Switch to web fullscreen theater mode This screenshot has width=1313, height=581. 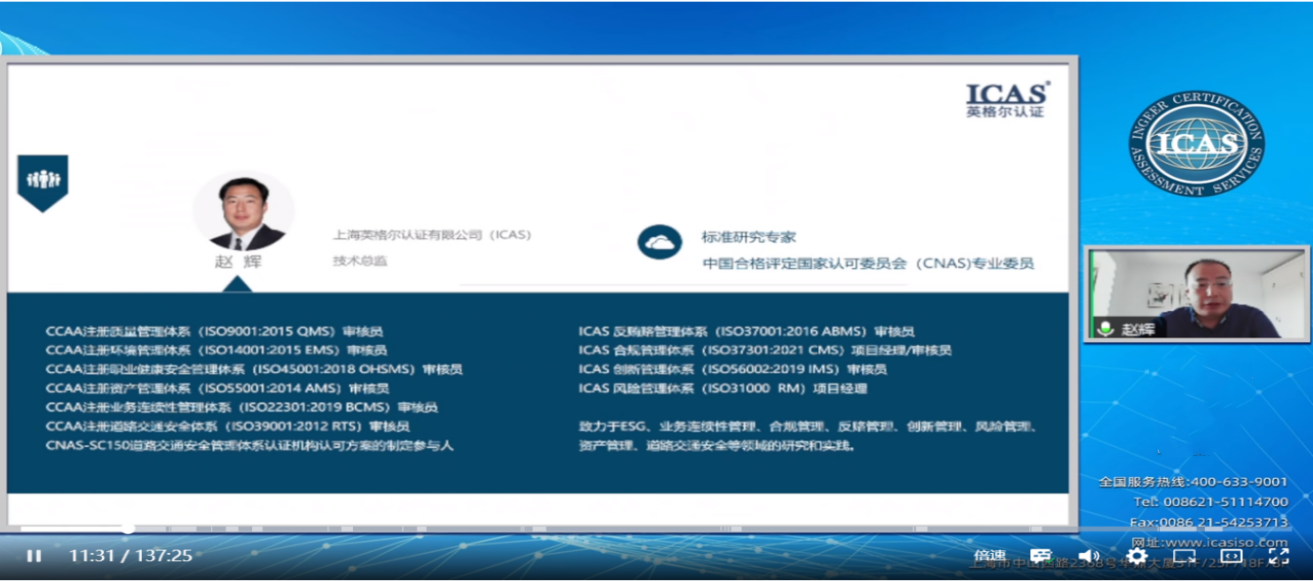tap(1231, 556)
